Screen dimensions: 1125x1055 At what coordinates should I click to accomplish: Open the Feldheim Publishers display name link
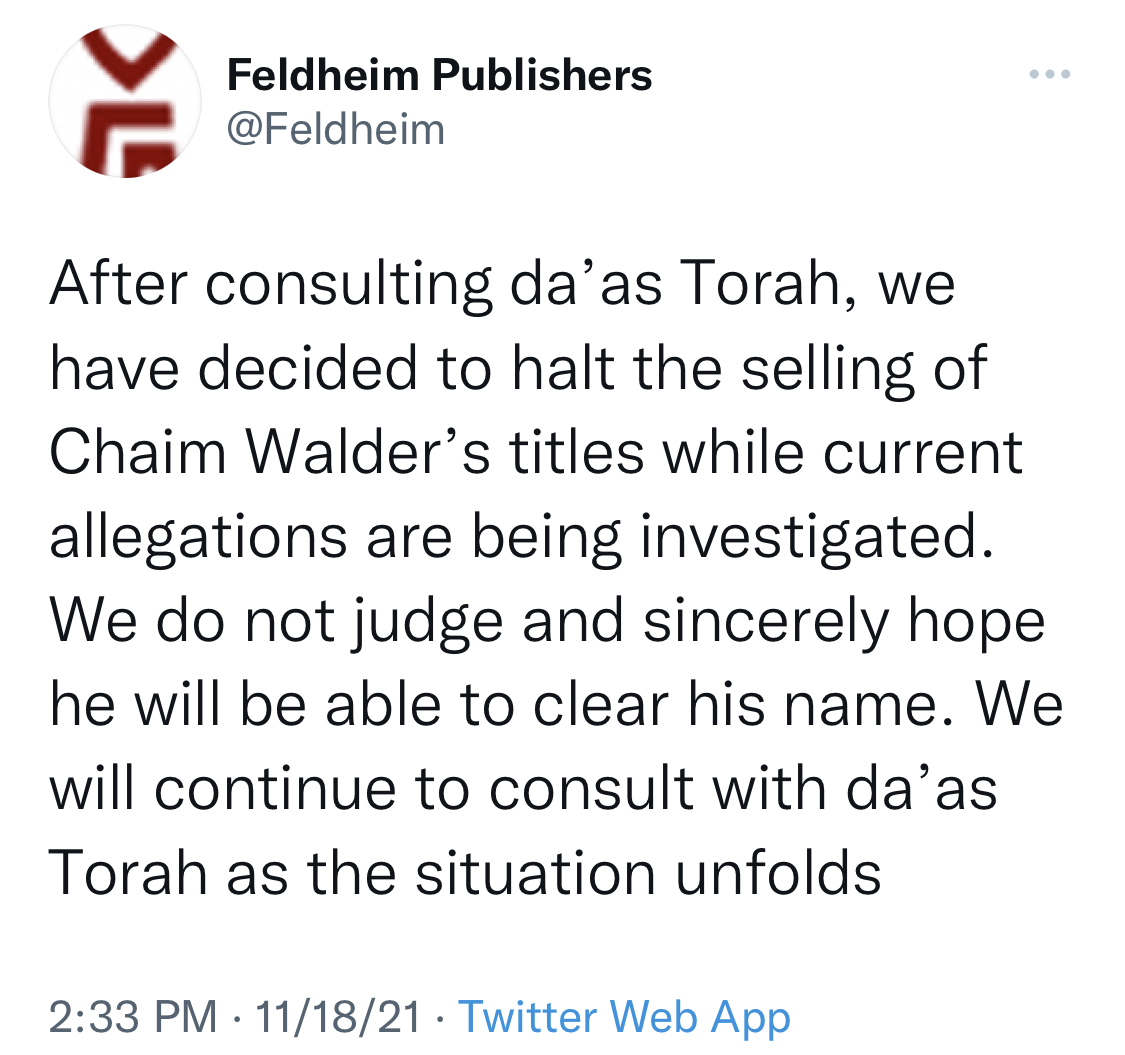439,75
